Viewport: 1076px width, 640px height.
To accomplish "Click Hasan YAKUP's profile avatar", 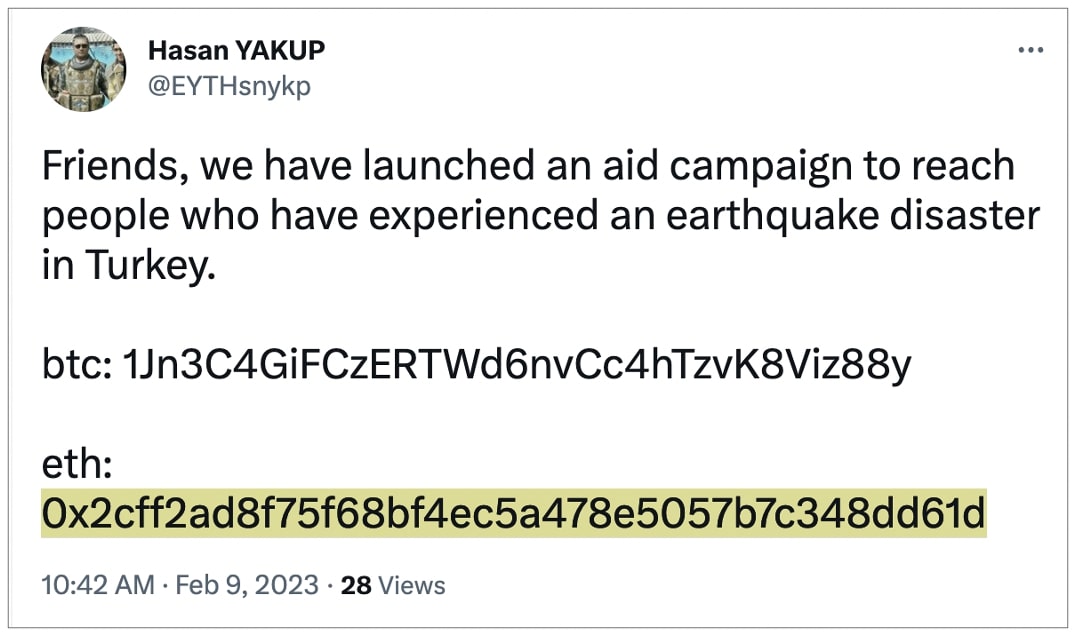I will 84,69.
